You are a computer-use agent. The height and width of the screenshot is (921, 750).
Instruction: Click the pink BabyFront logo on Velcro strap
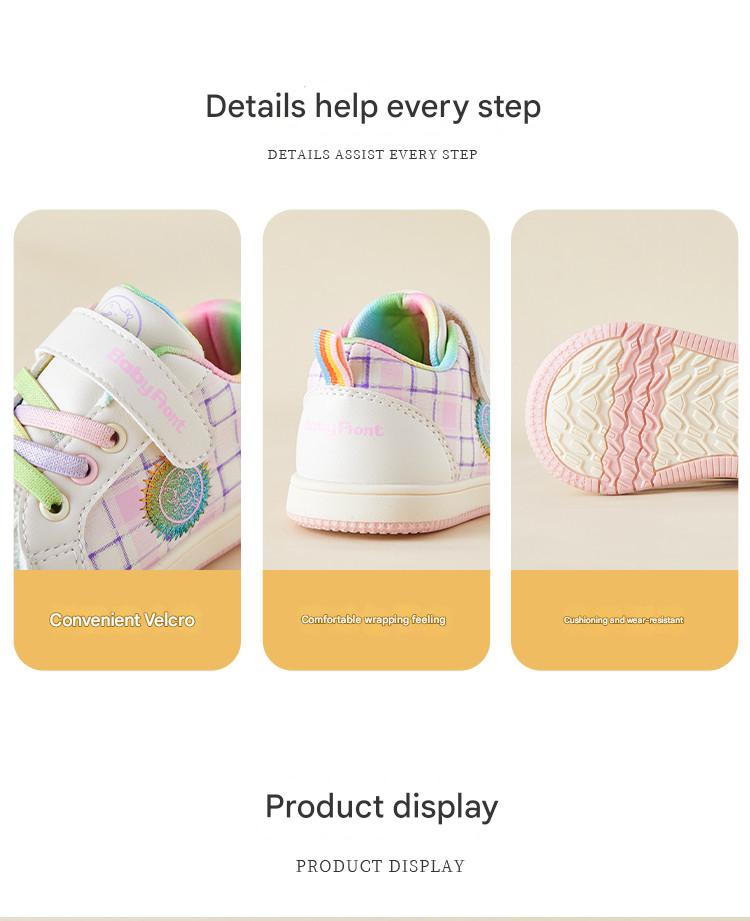tap(147, 390)
